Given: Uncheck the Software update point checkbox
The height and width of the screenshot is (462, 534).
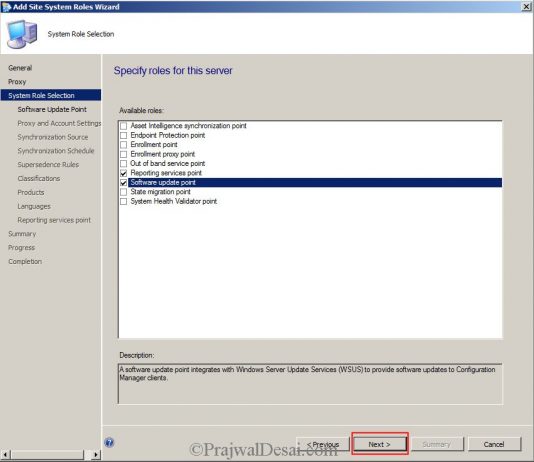Looking at the screenshot, I should [x=124, y=182].
